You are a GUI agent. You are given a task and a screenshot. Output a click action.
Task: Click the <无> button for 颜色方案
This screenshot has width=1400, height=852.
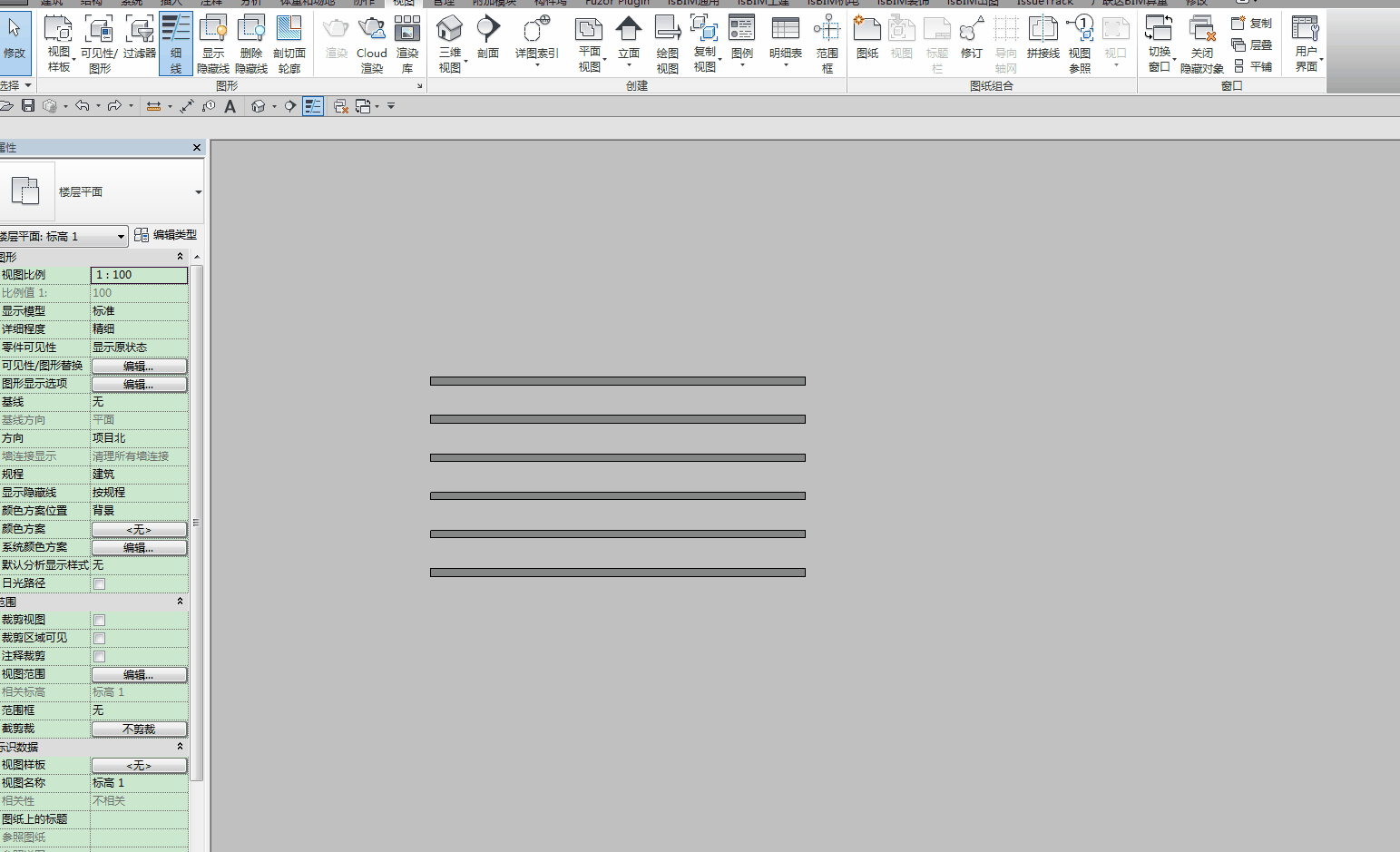point(139,529)
